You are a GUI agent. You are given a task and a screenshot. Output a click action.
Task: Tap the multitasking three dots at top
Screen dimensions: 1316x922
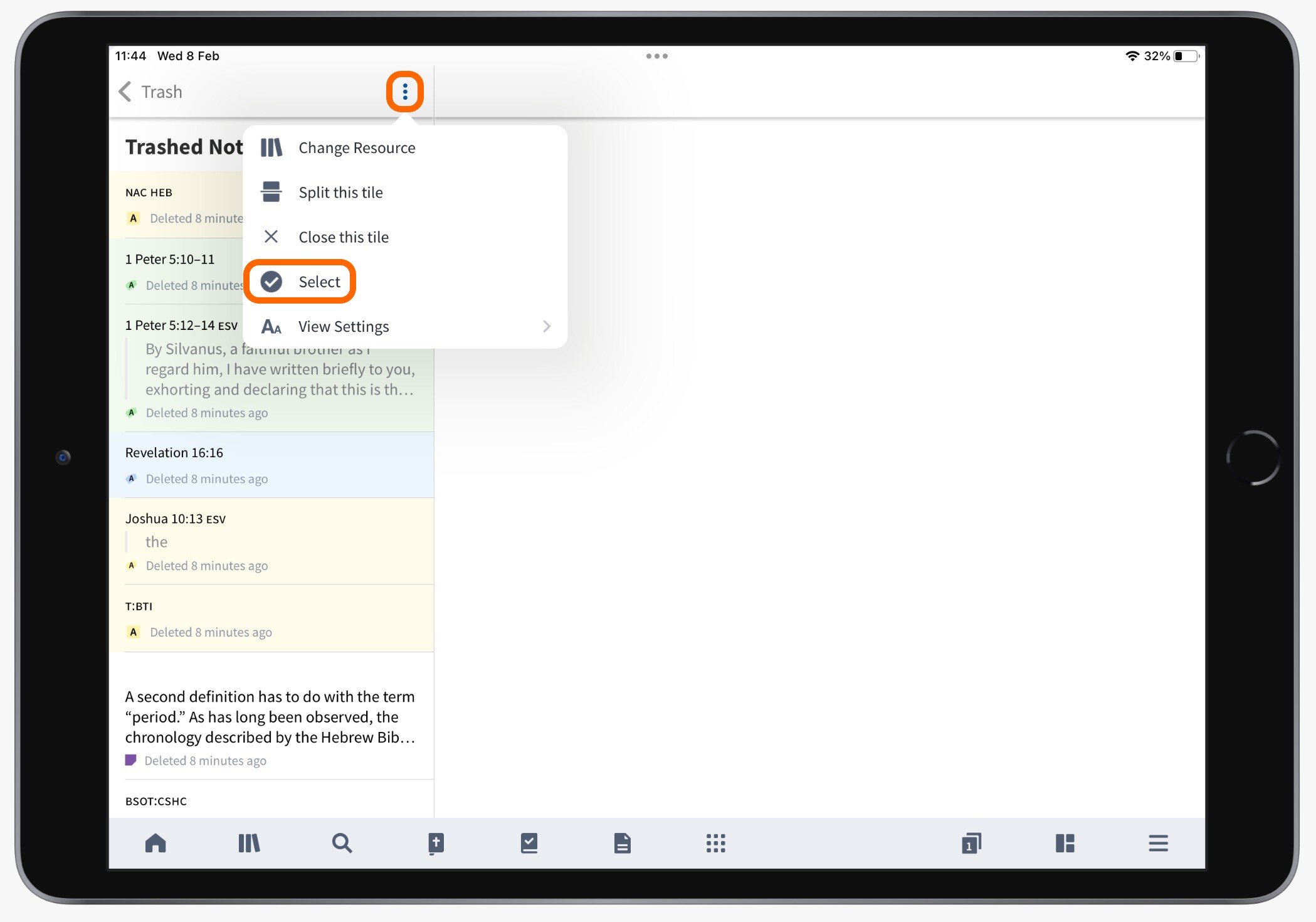[x=656, y=56]
